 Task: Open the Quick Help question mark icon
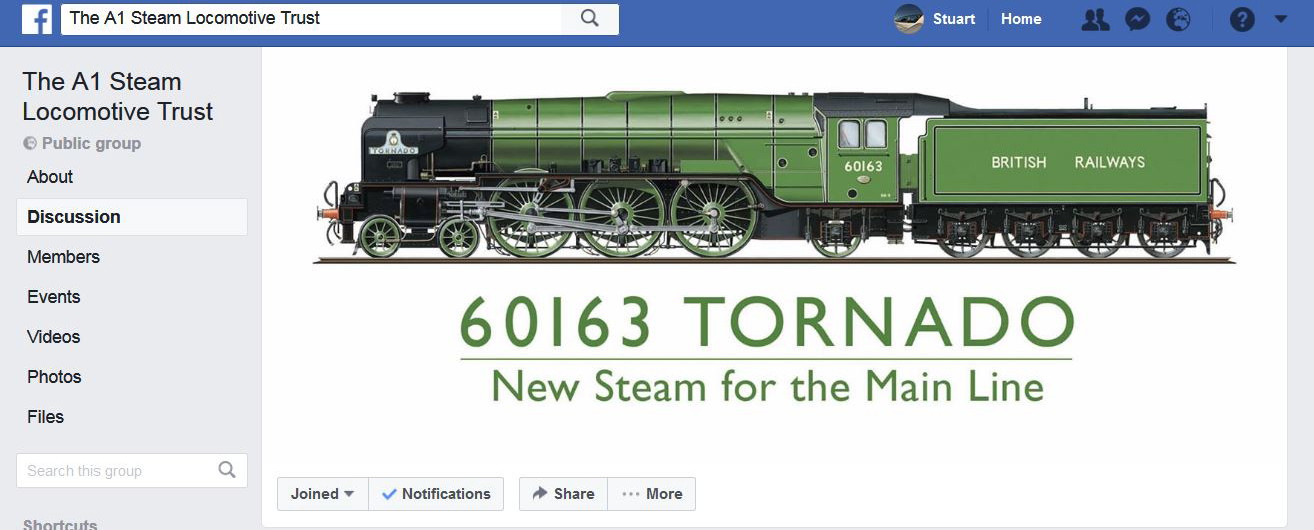pyautogui.click(x=1242, y=19)
